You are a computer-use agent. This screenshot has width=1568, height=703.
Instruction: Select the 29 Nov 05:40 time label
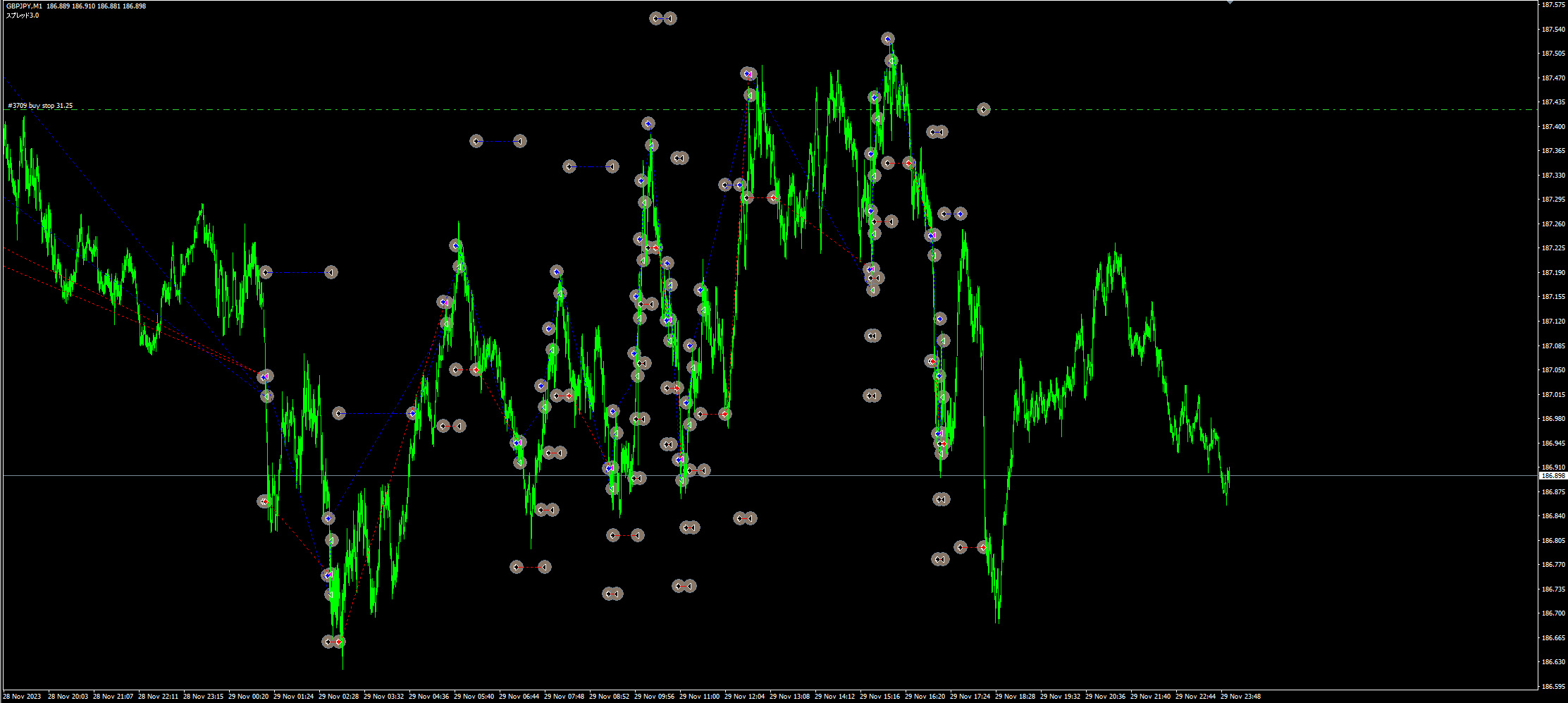(x=474, y=697)
